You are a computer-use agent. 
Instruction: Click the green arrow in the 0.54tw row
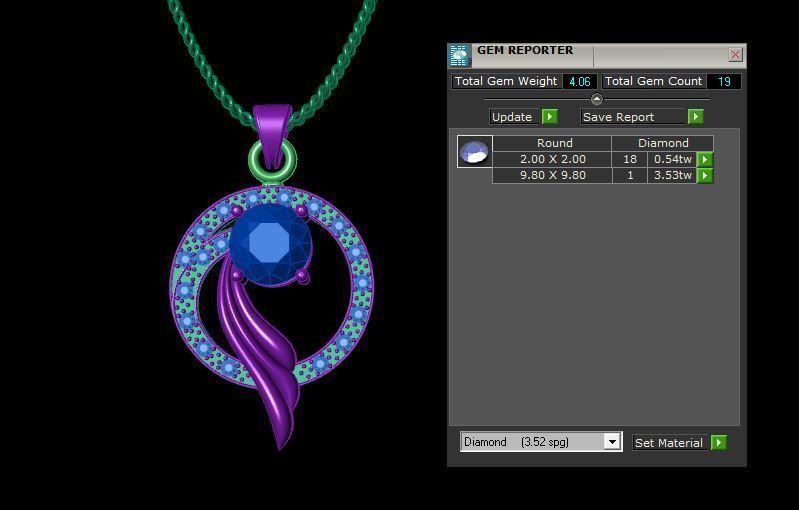[x=705, y=159]
